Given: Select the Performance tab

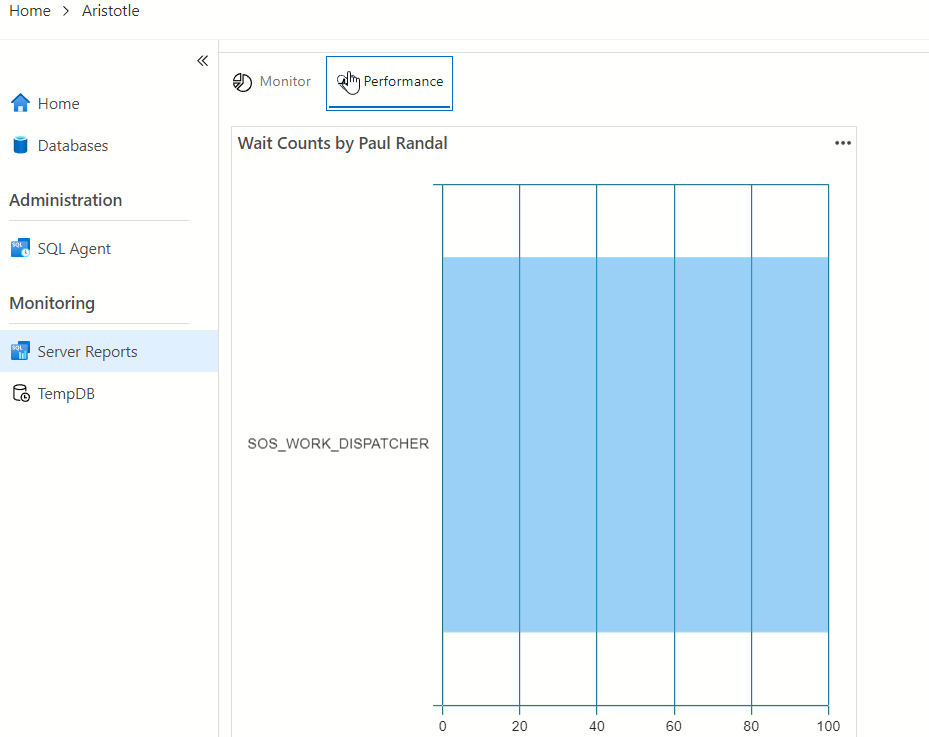Looking at the screenshot, I should tap(389, 83).
